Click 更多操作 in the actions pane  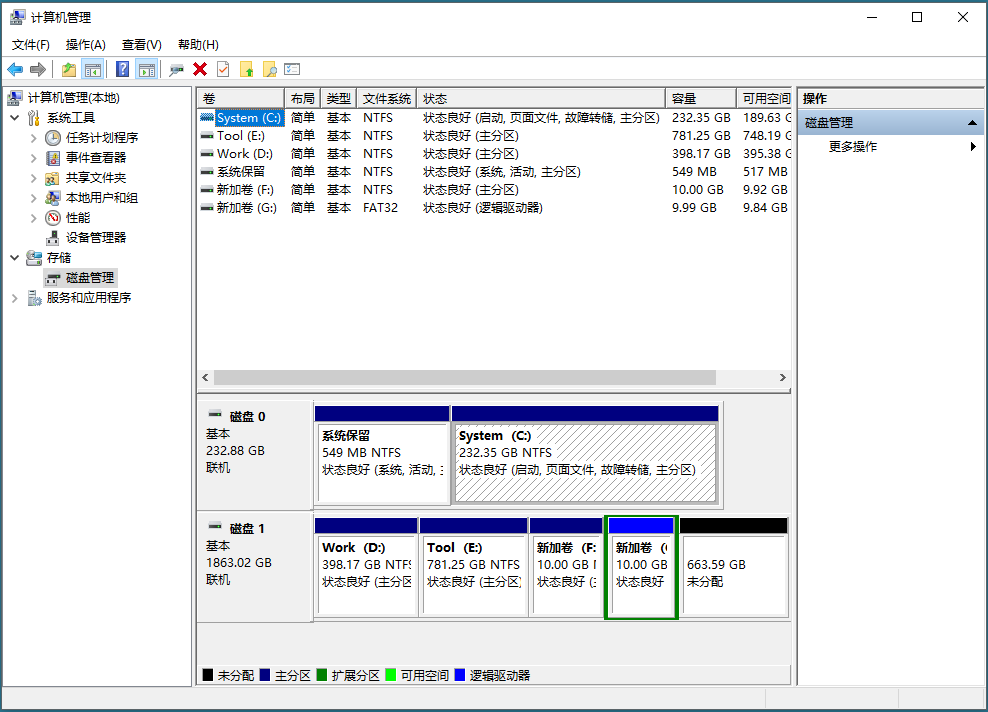point(853,146)
